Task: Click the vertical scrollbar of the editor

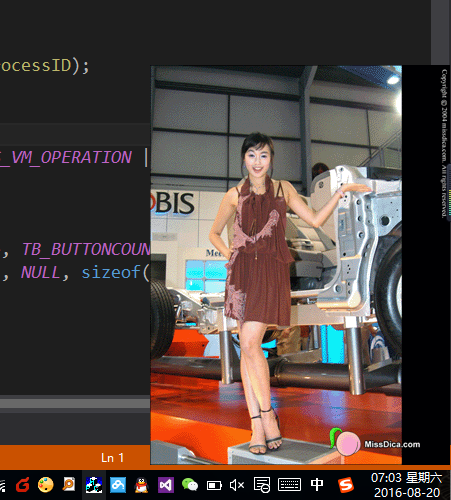Action: [x=441, y=32]
